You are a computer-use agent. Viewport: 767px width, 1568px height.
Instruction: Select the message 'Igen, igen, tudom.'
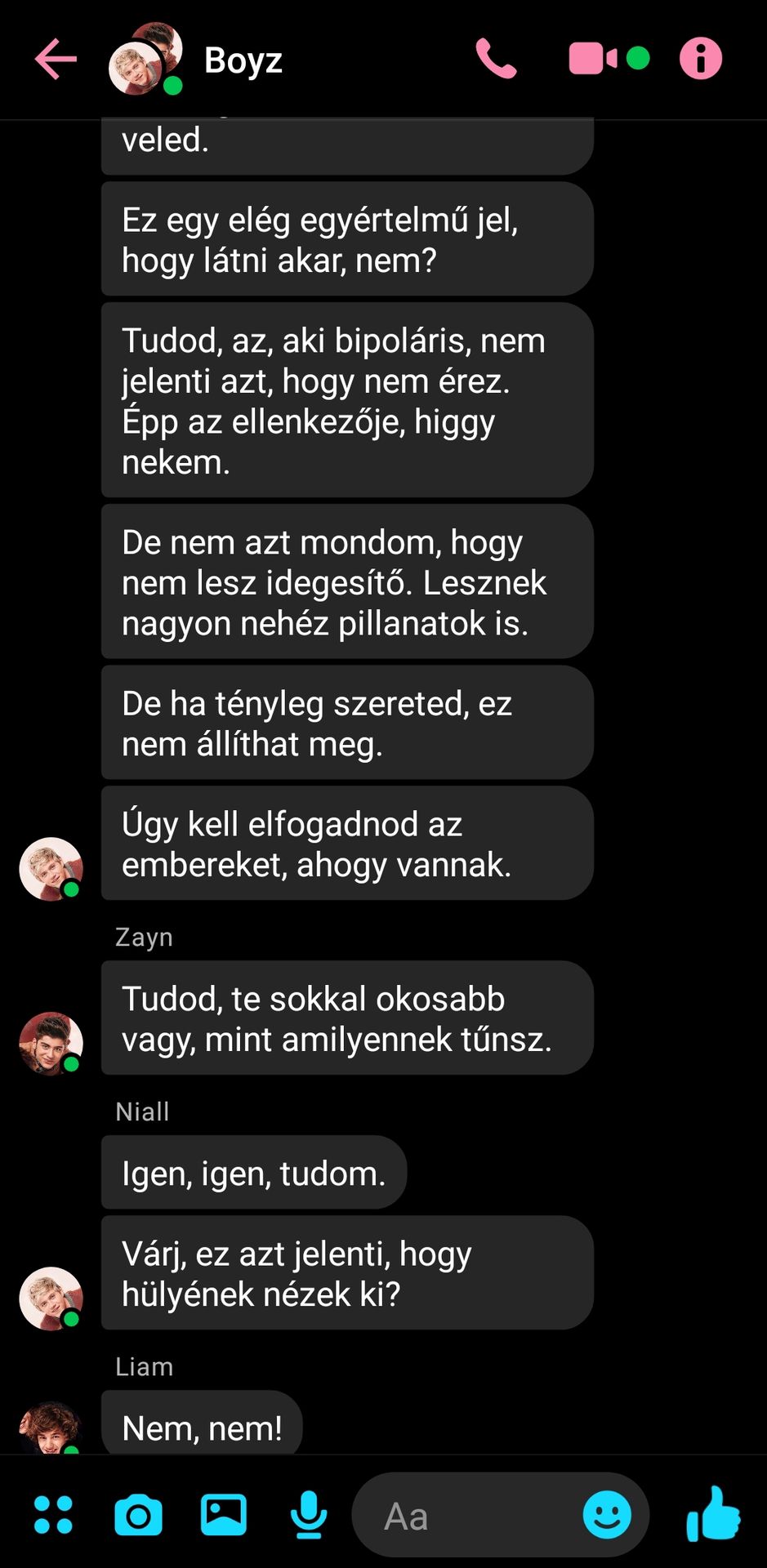click(254, 1173)
